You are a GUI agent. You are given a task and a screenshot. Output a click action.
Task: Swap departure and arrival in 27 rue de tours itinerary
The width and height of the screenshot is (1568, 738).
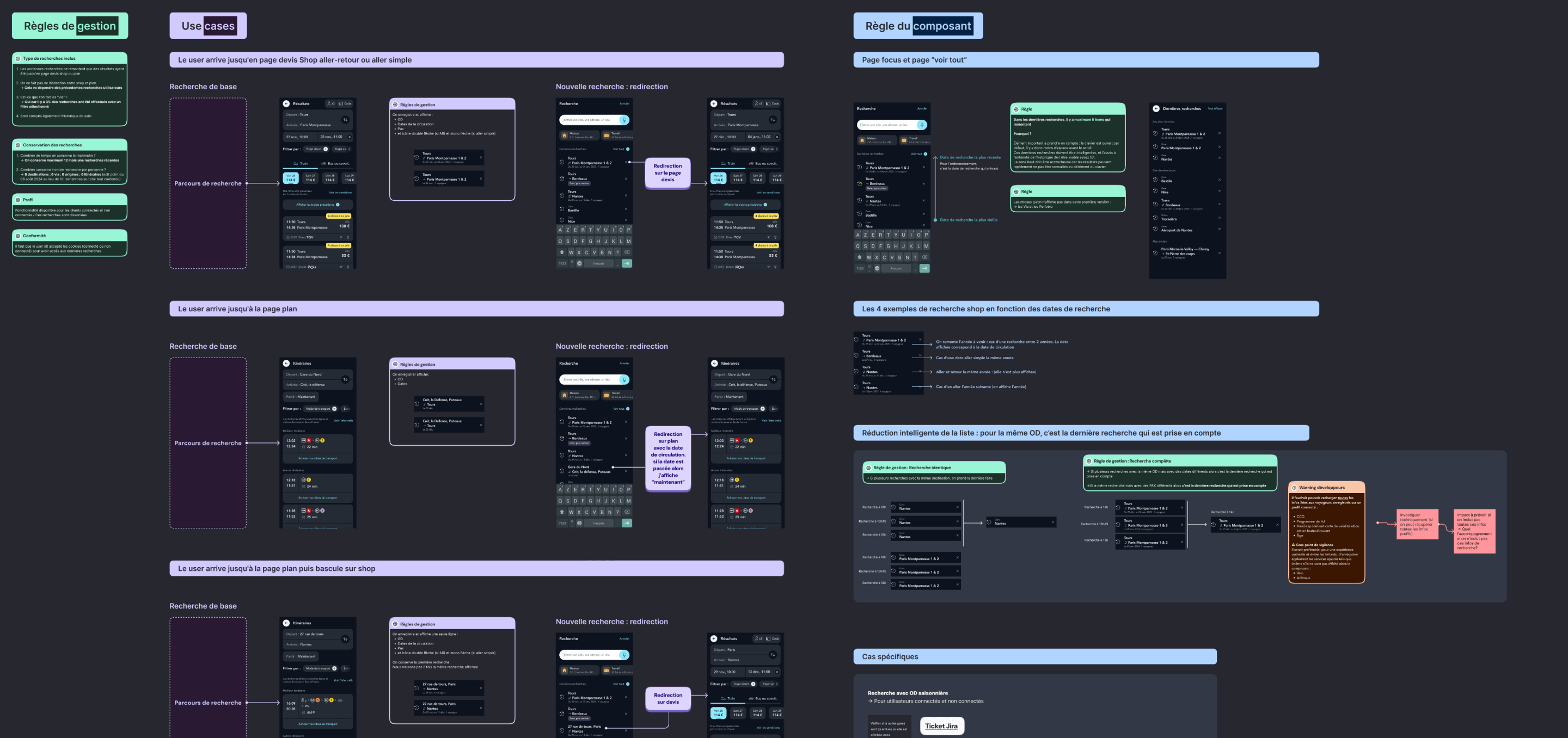pyautogui.click(x=345, y=639)
